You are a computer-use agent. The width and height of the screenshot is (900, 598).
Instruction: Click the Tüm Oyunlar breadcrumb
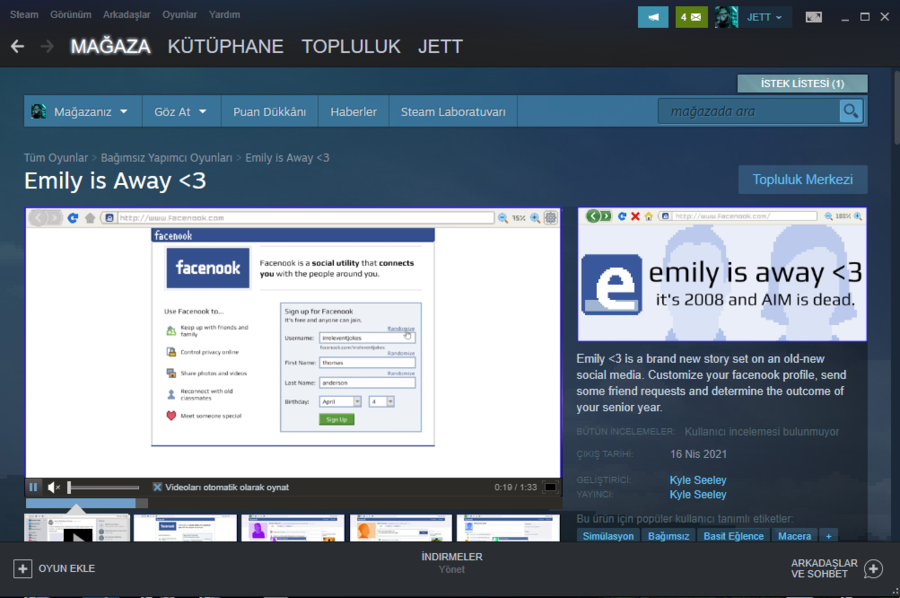pos(56,158)
